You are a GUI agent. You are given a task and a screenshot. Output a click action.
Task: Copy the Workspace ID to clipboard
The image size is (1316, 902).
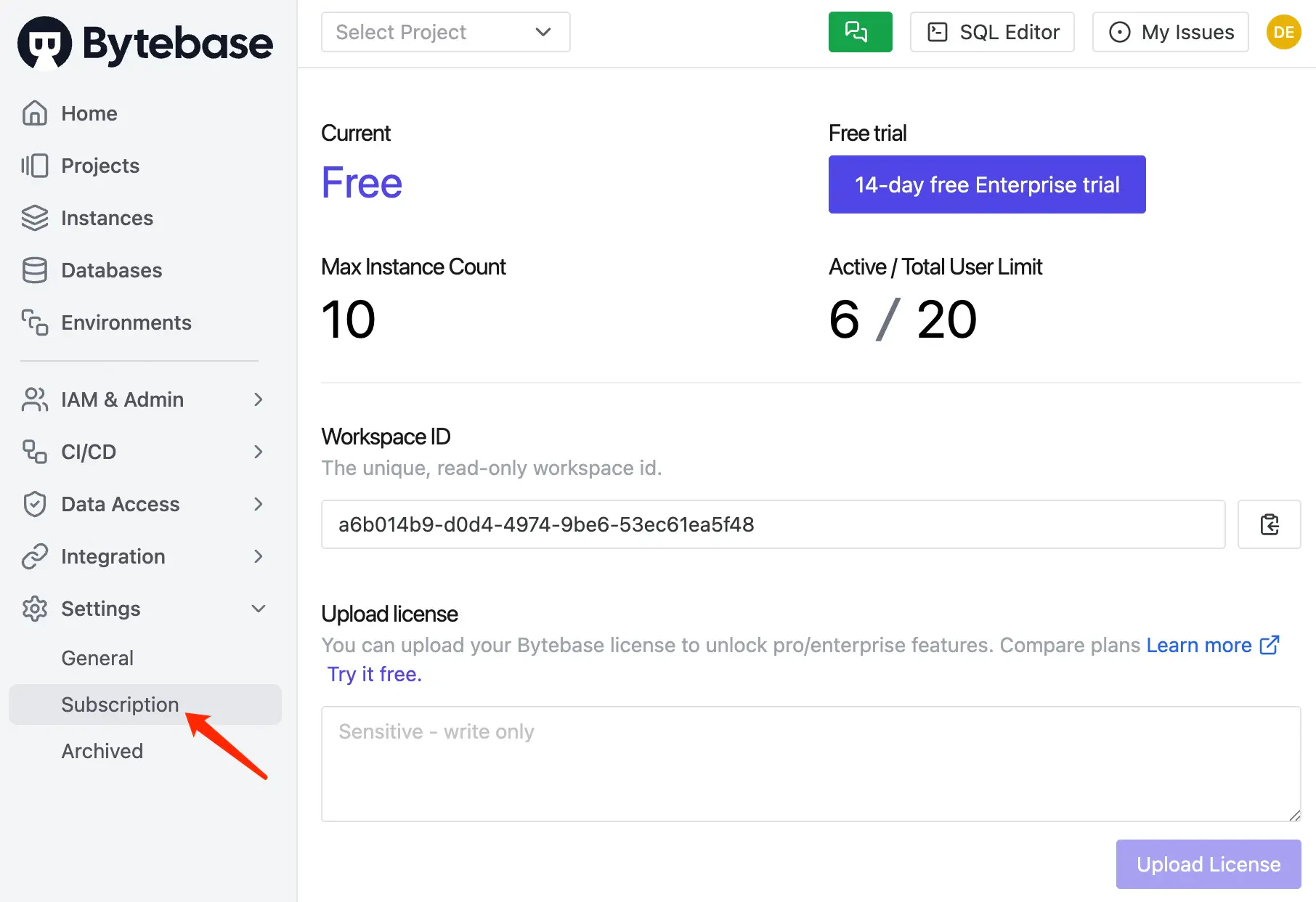1269,524
